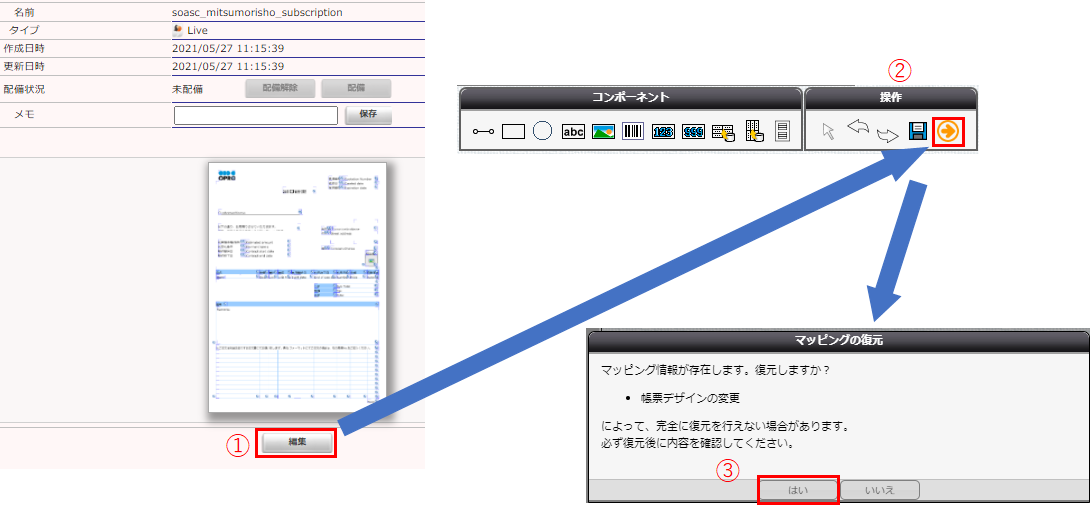Select the barcode component icon
Viewport: 1090px width, 505px height.
point(632,131)
